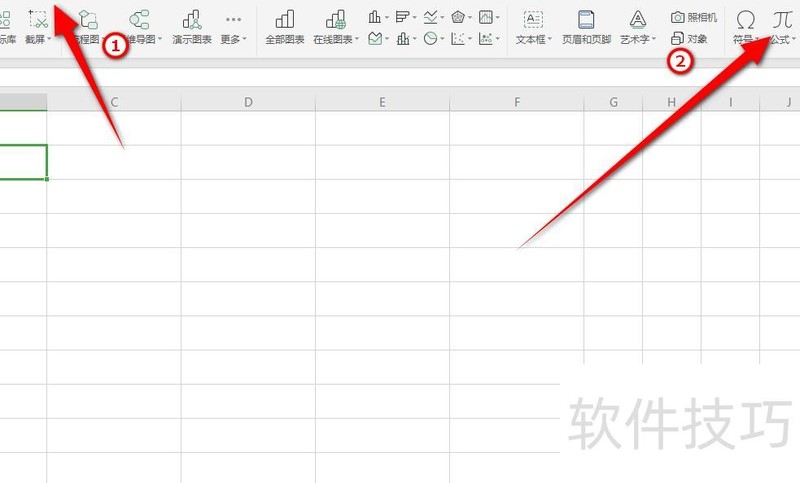This screenshot has height=483, width=800.
Task: Select column F header
Action: pos(517,102)
